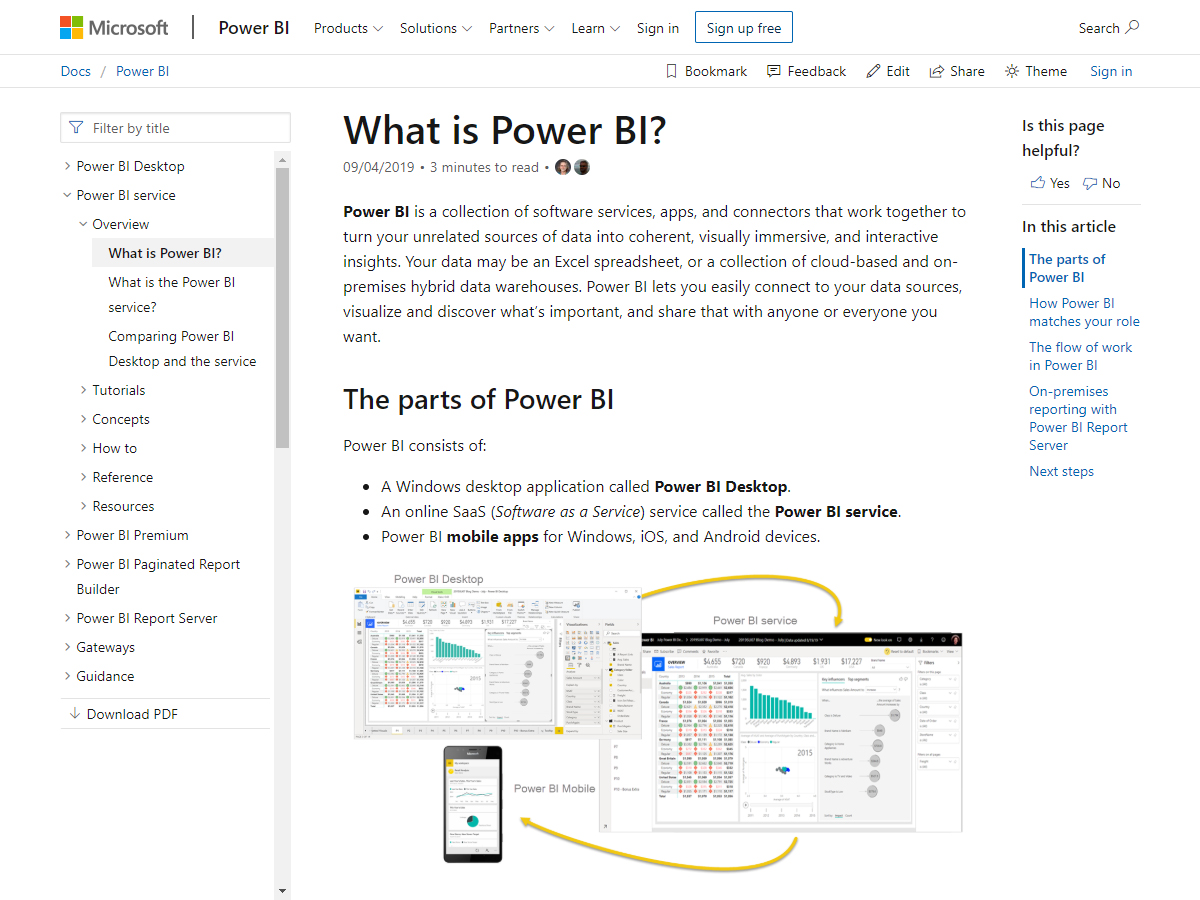Click the Microsoft logo
The image size is (1200, 900).
(x=114, y=28)
